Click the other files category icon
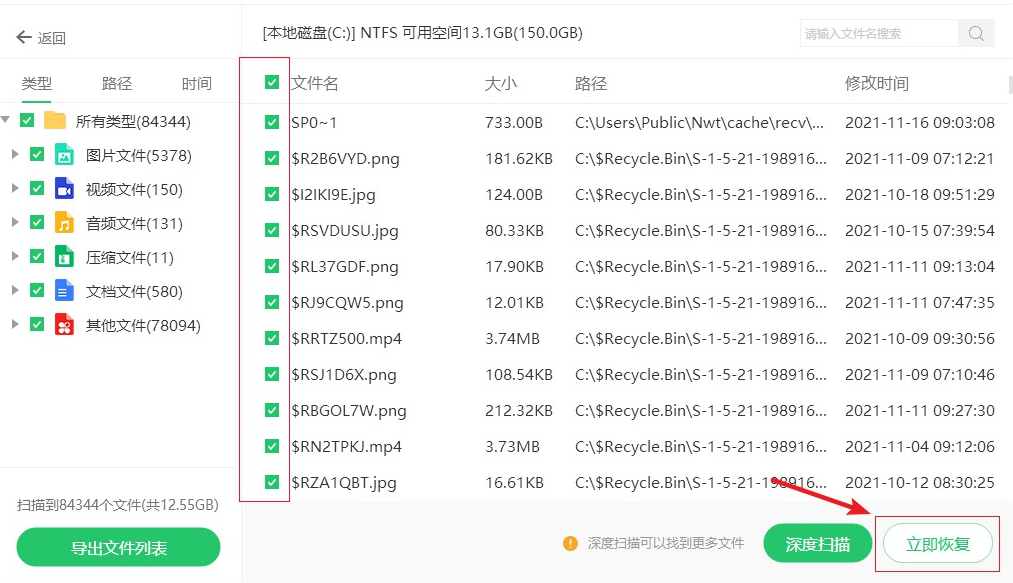 coord(64,325)
